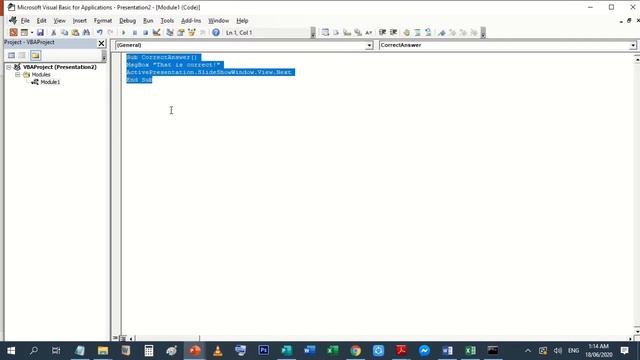Click the View Object icon in the Project panel
This screenshot has height=360, width=640.
click(22, 56)
